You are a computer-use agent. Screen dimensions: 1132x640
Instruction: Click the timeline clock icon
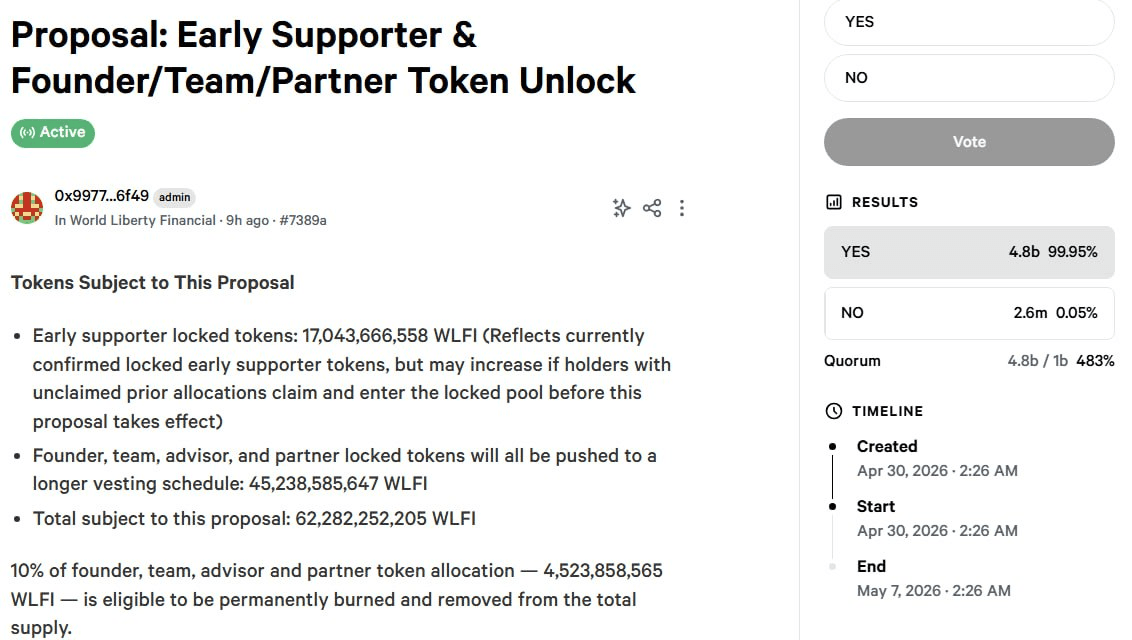tap(834, 411)
